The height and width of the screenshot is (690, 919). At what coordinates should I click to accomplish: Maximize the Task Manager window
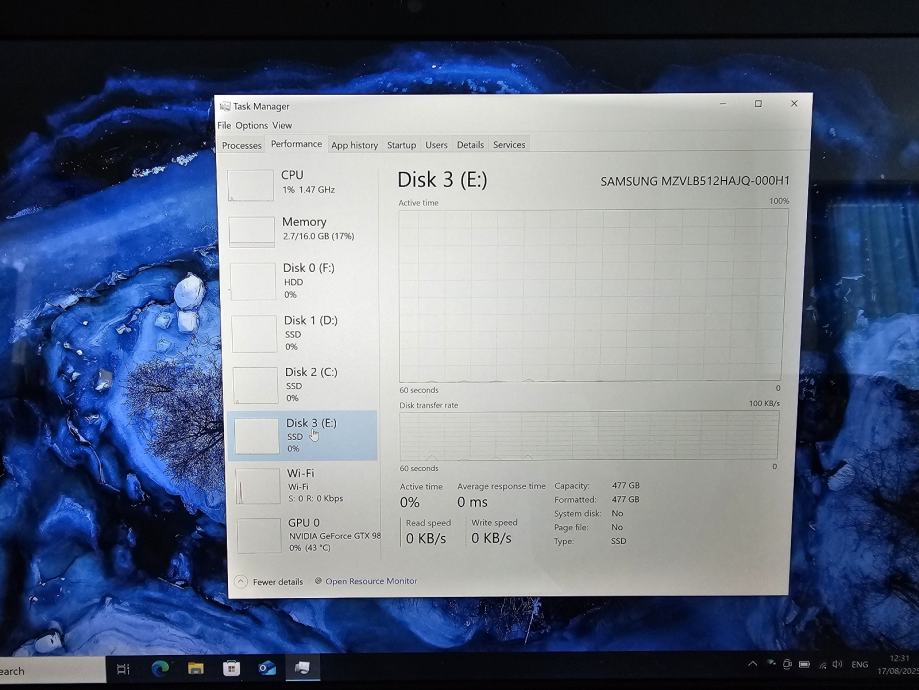(x=758, y=104)
